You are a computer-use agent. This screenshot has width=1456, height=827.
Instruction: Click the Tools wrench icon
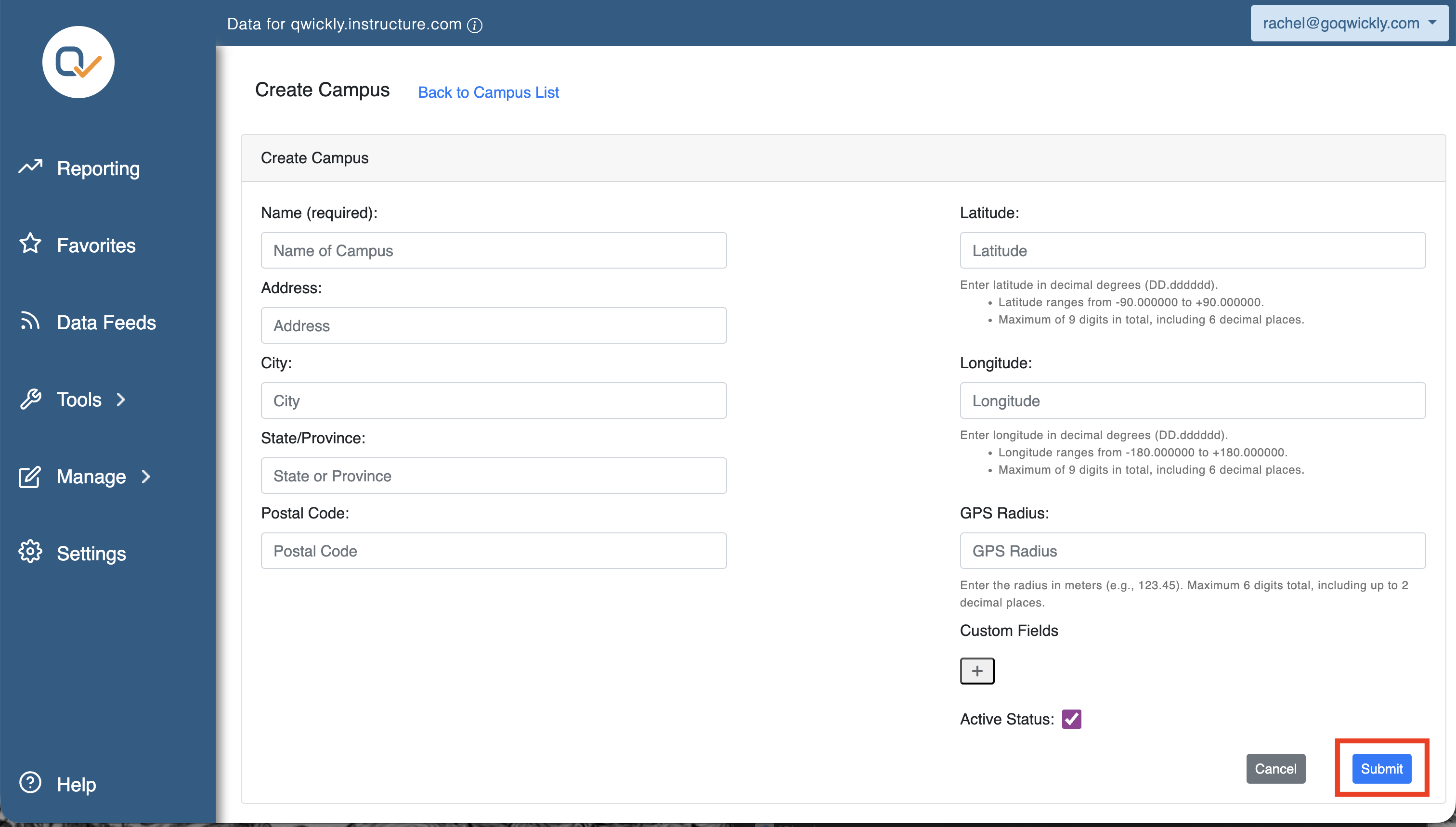point(31,400)
